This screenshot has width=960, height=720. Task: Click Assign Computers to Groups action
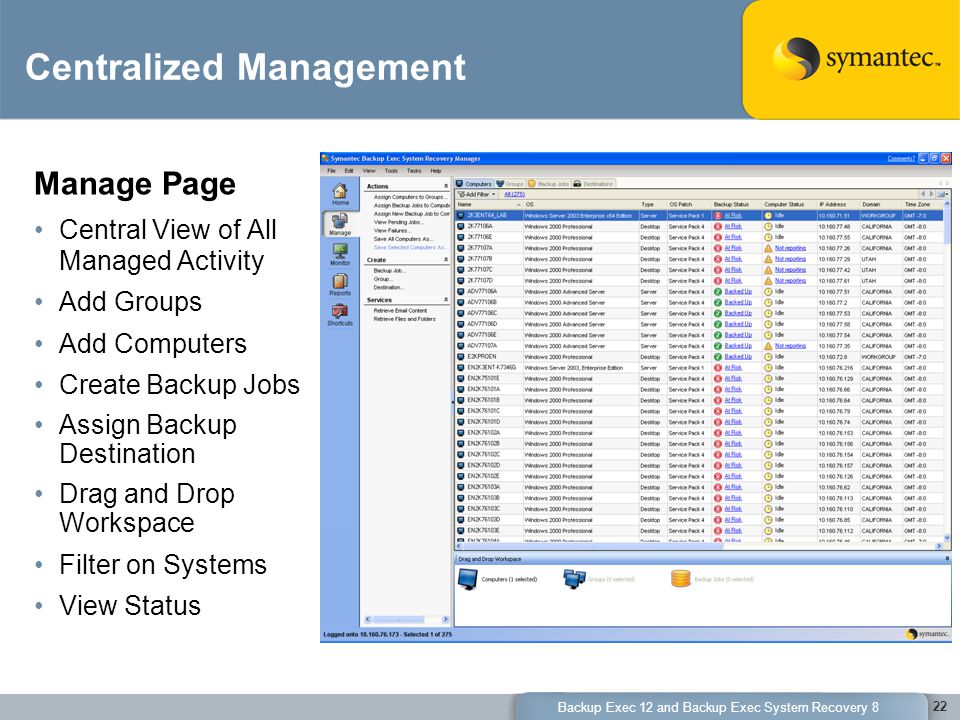click(410, 197)
